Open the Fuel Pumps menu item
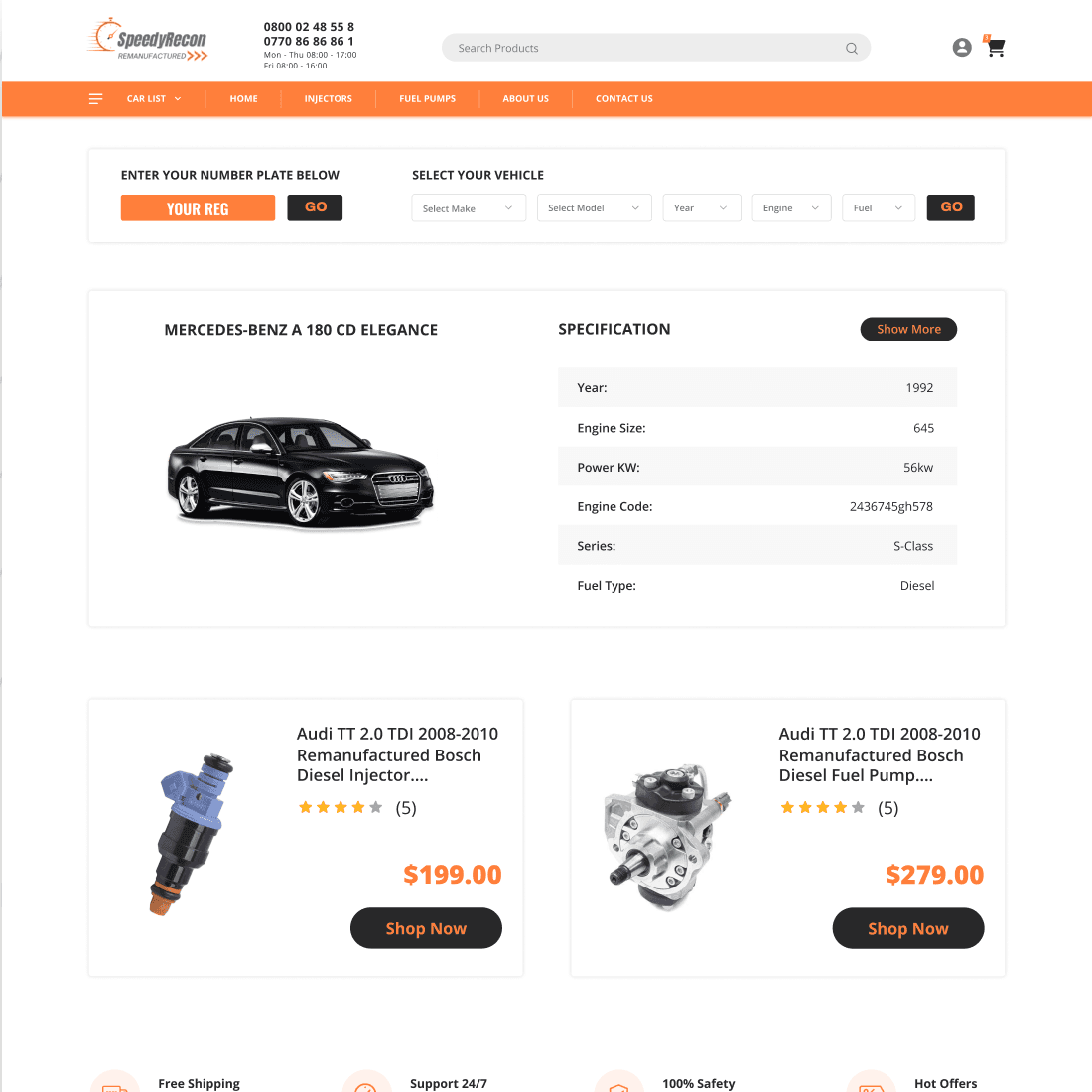Screen dimensions: 1092x1092 [x=428, y=99]
